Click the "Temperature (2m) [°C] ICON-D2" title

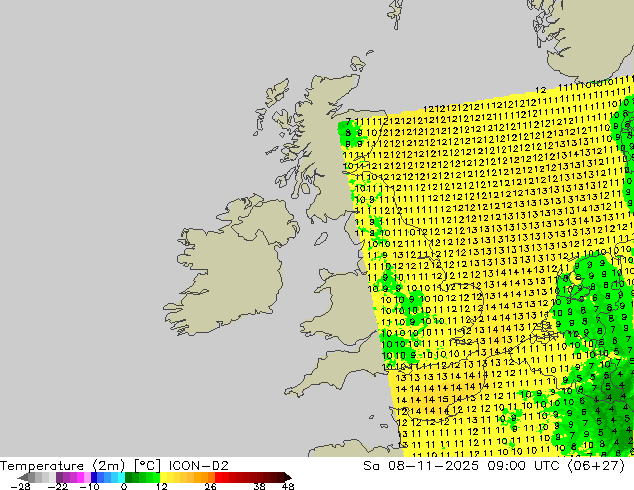tap(114, 466)
